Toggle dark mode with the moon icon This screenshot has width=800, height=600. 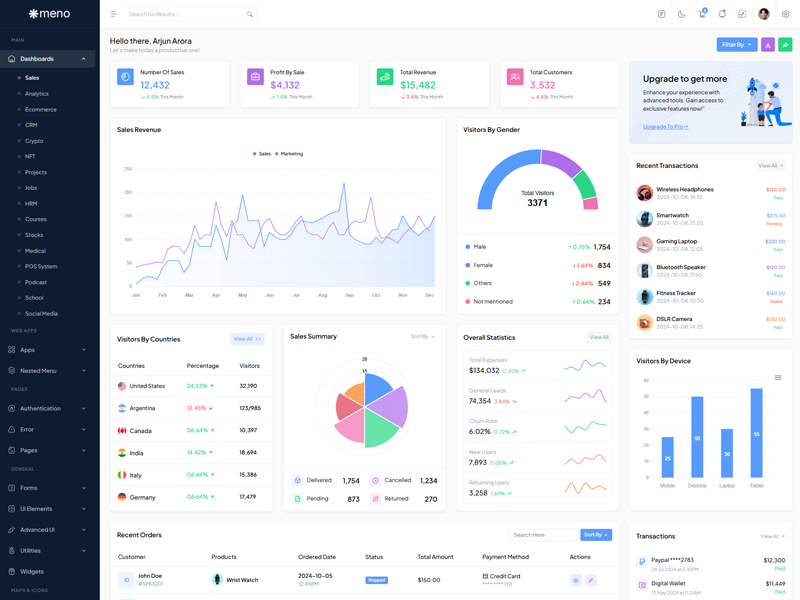[x=681, y=14]
